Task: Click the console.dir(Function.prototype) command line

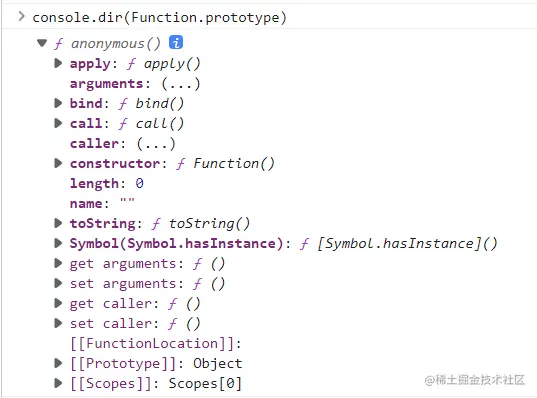Action: pyautogui.click(x=159, y=17)
